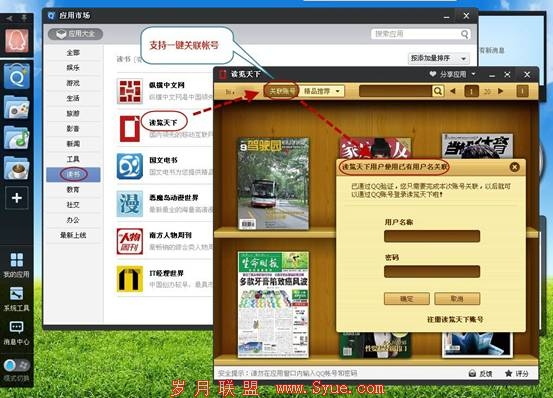This screenshot has height=398, width=553.
Task: Click the 分享应用 heart icon in 读览天下
Action: point(433,74)
